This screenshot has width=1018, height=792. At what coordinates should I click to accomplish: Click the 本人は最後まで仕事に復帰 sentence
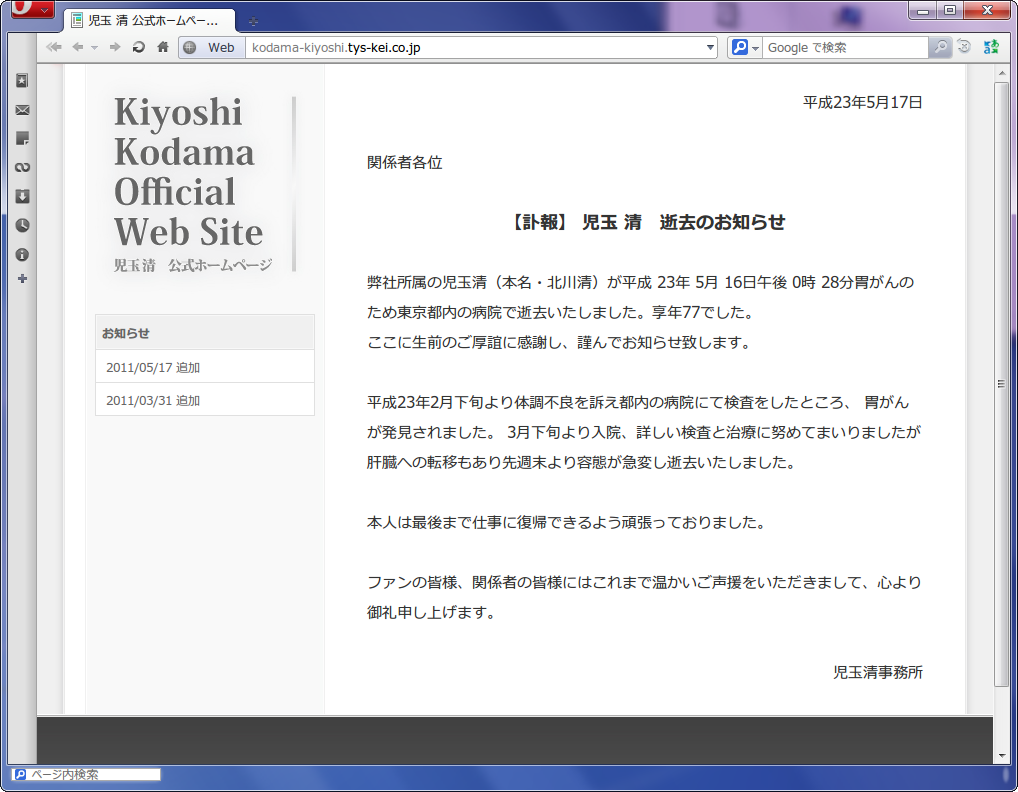(x=565, y=523)
